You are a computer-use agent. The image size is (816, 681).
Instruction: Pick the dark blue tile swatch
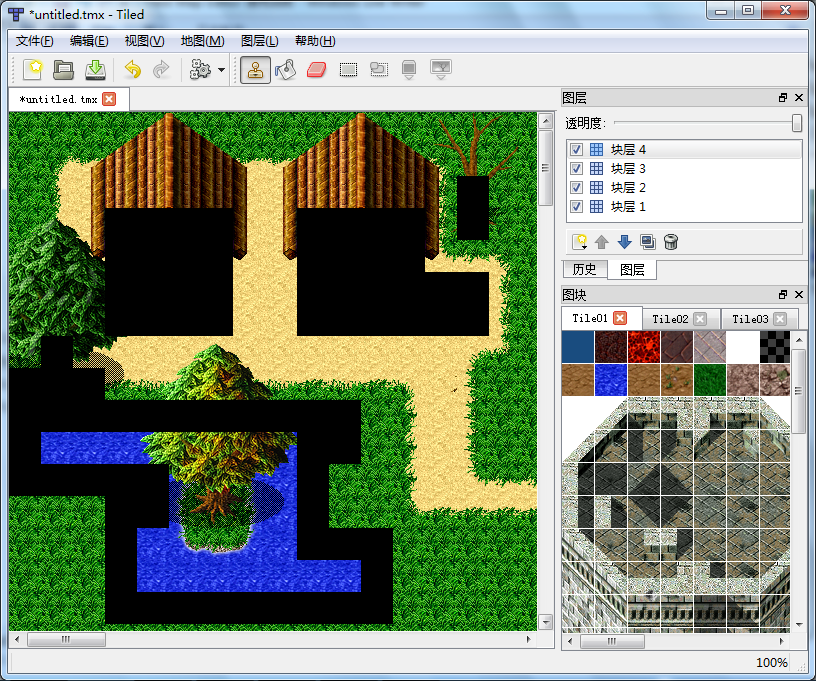tap(578, 346)
